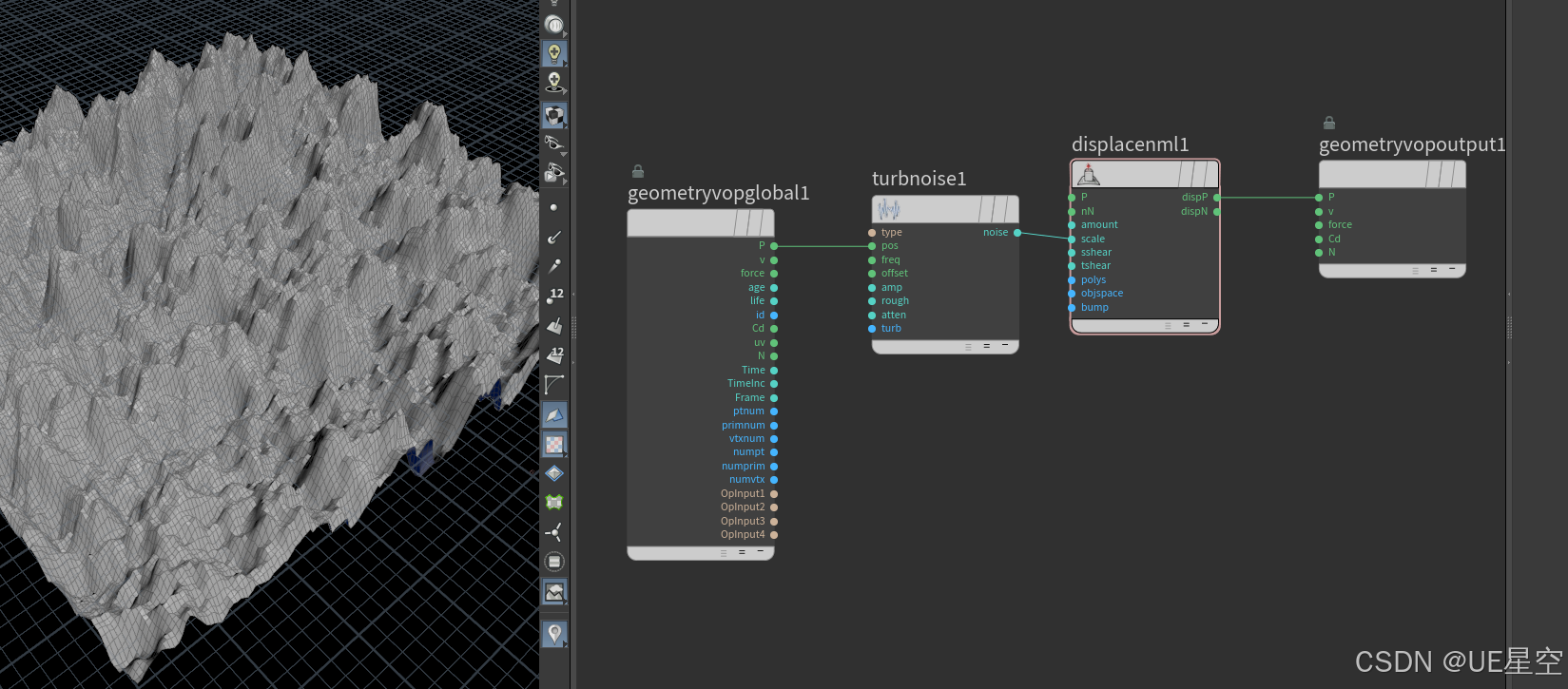This screenshot has height=689, width=1568.
Task: Toggle display primitive numbers icon
Action: [554, 355]
